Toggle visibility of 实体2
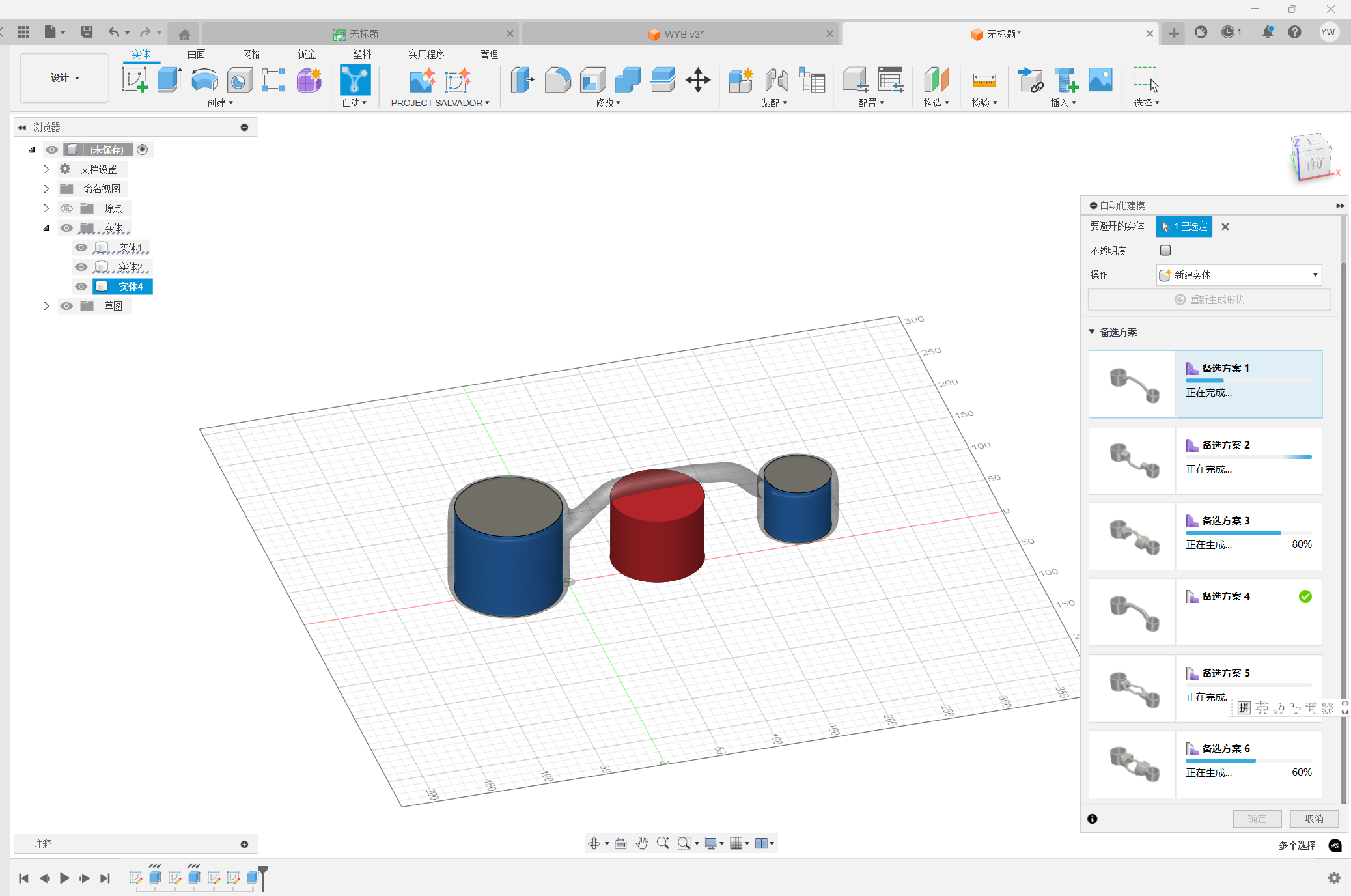This screenshot has width=1351, height=896. click(x=81, y=267)
